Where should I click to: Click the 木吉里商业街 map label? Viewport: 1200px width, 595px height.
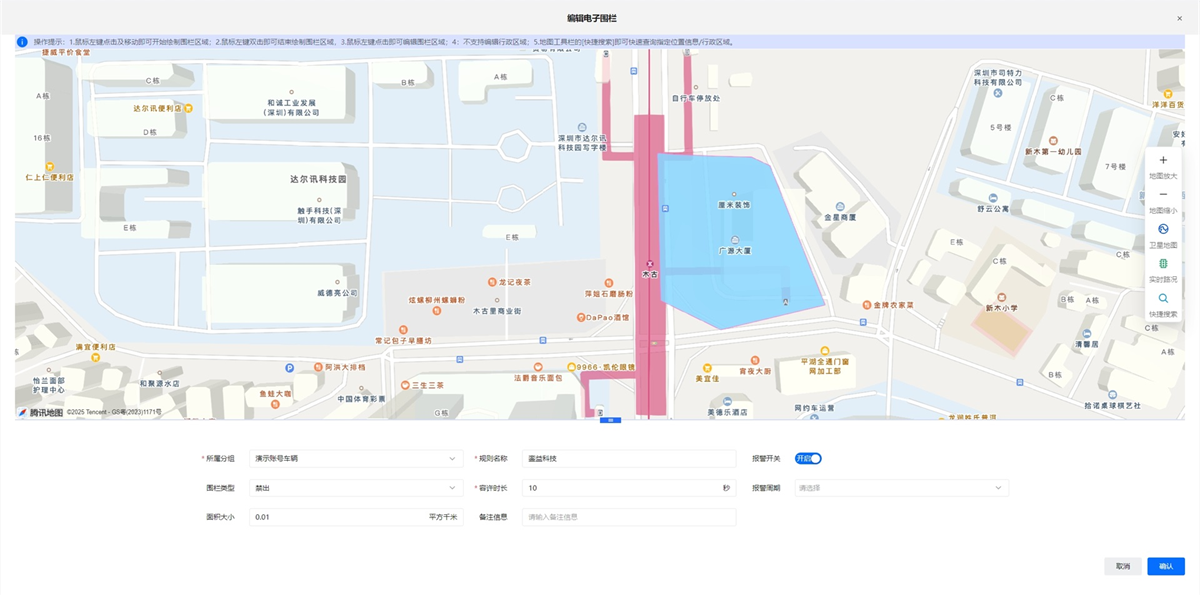click(x=497, y=311)
